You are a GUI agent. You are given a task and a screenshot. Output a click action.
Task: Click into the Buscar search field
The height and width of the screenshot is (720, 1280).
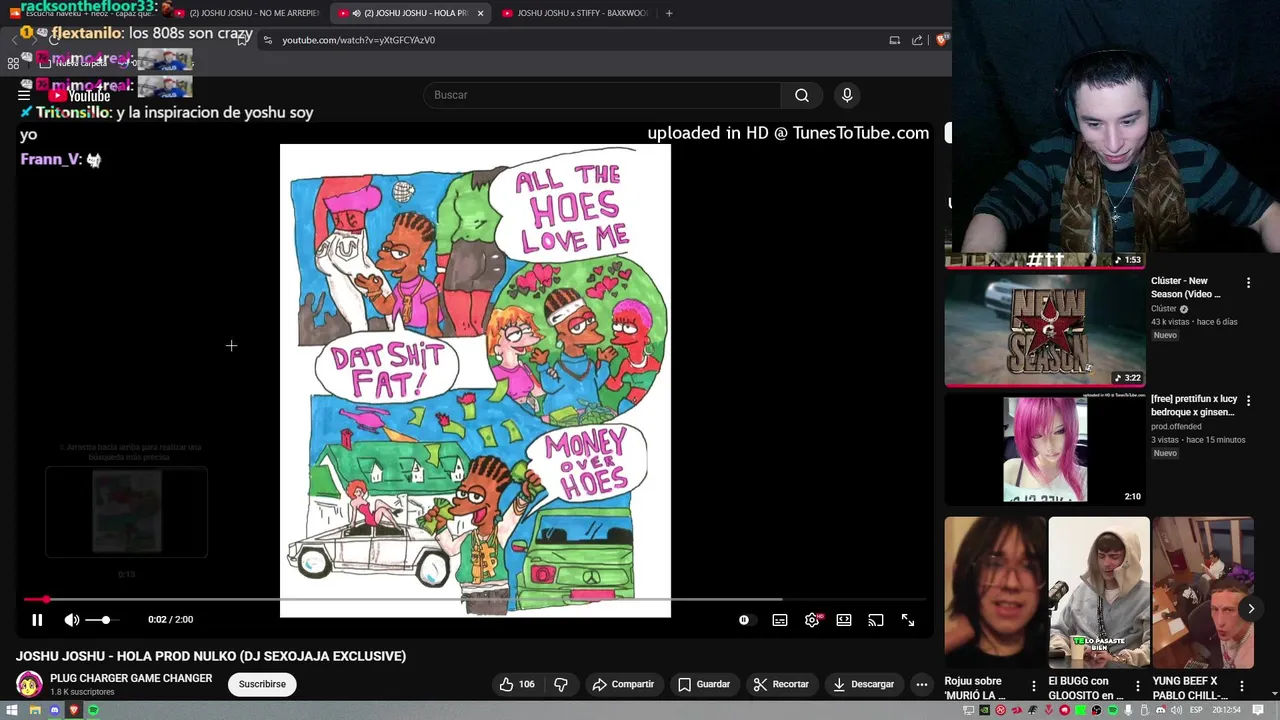point(603,95)
